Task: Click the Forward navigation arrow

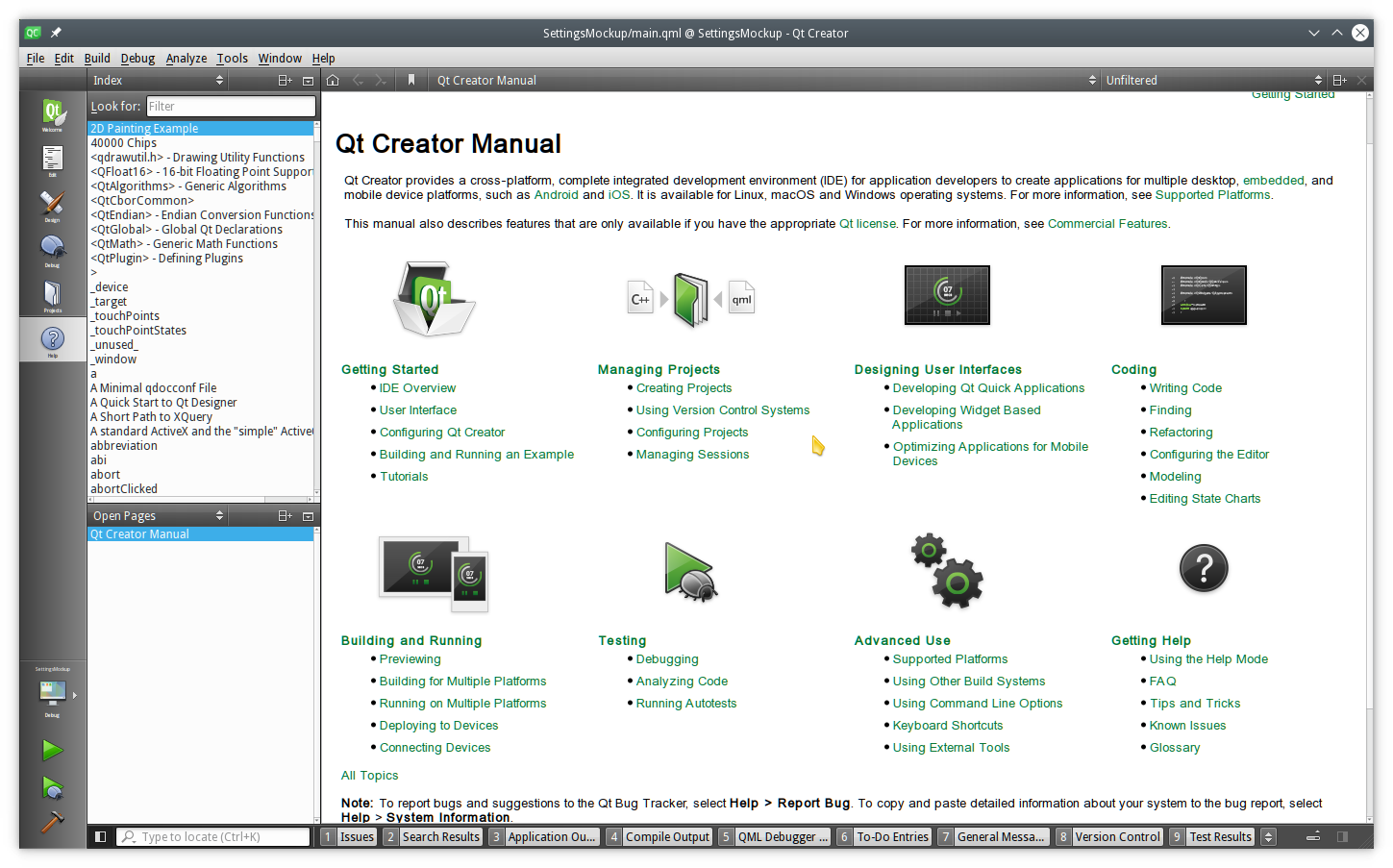Action: click(x=381, y=81)
